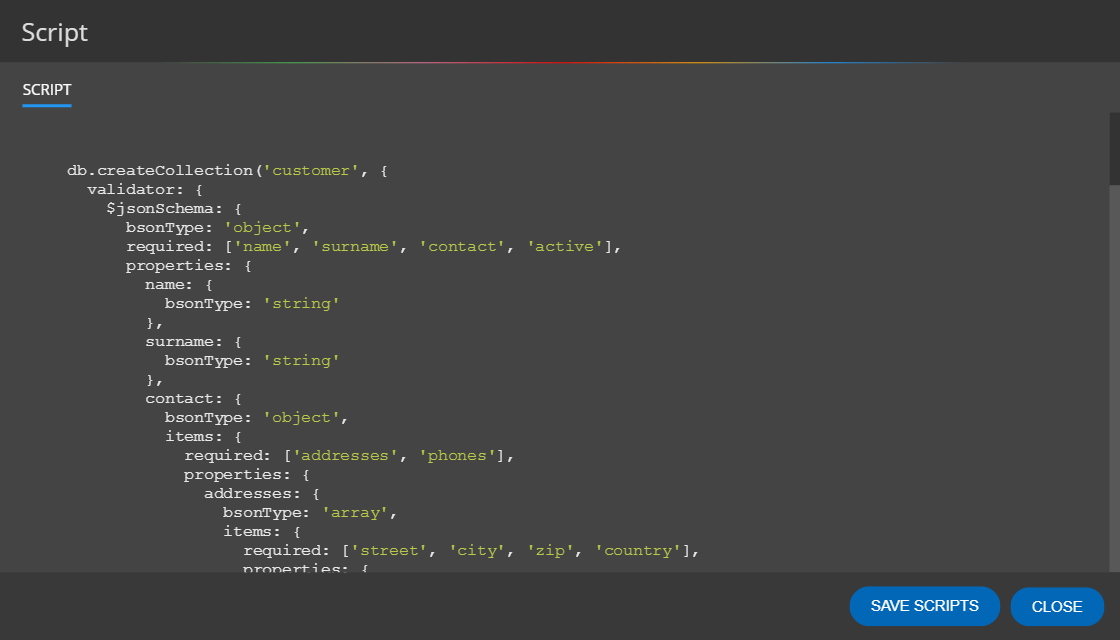Click the SAVE SCRIPTS button
The image size is (1120, 640).
[924, 606]
